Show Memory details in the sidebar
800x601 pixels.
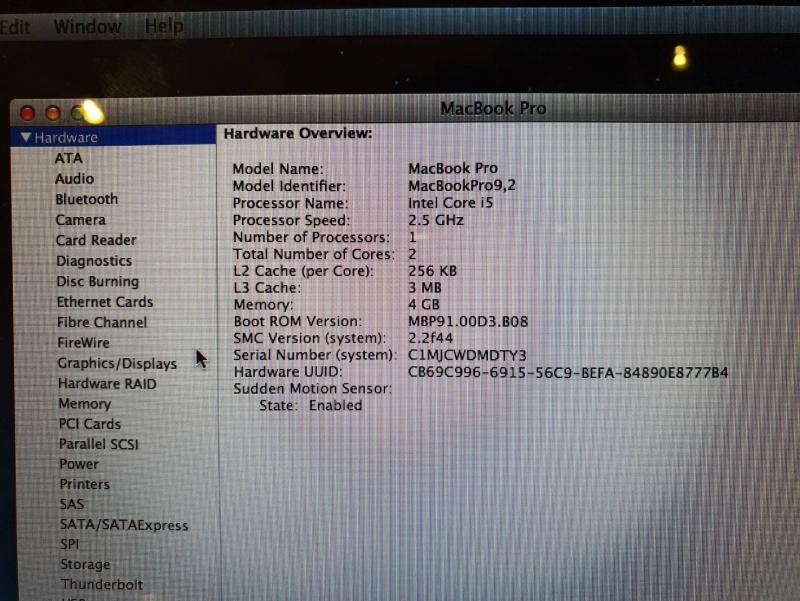pos(85,404)
